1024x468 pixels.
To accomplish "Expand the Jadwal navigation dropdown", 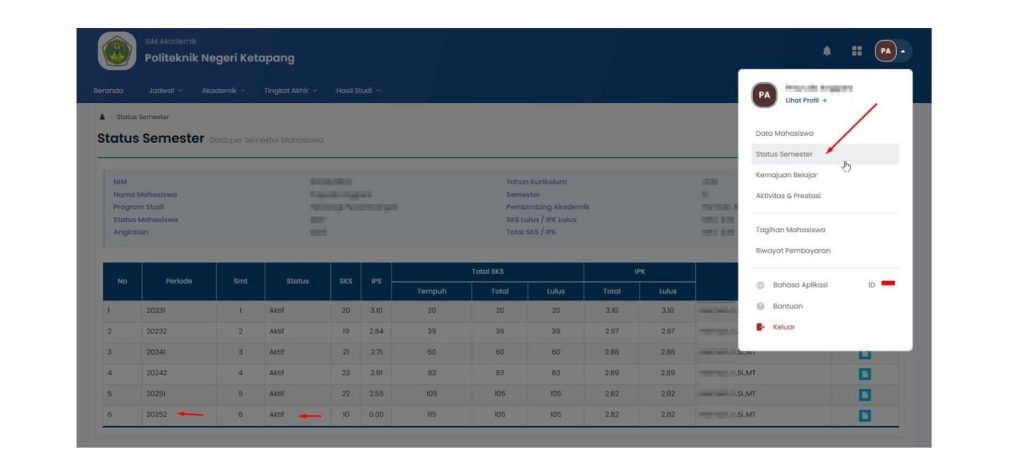I will point(165,91).
